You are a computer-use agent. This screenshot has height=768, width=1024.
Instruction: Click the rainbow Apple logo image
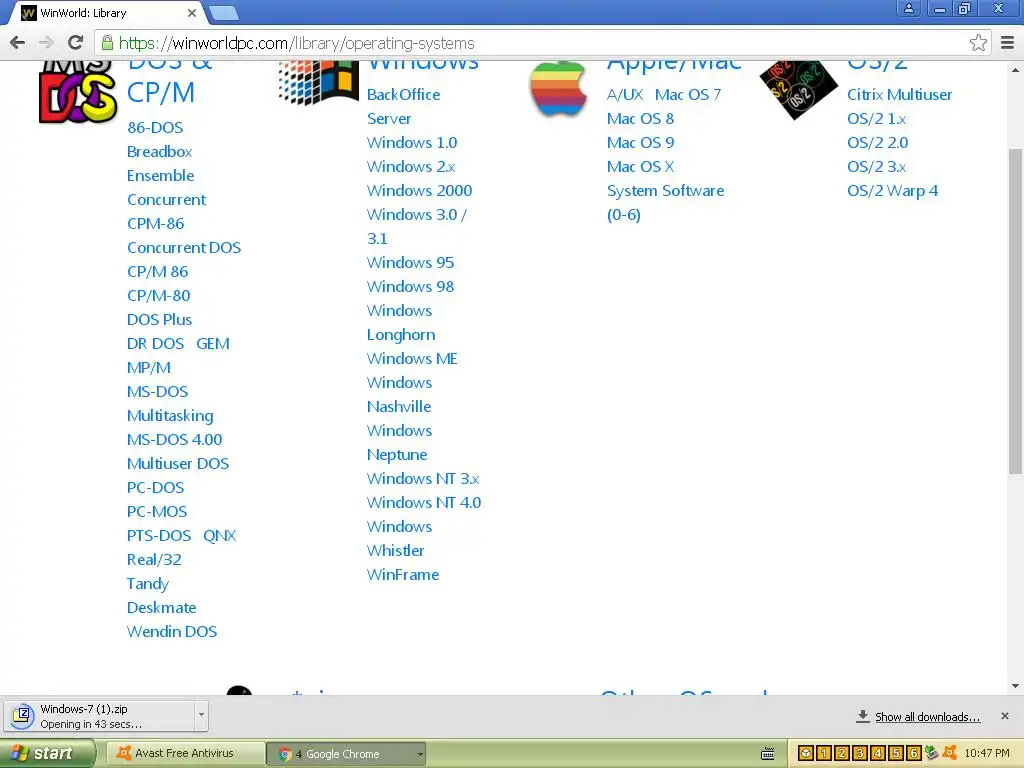point(558,89)
